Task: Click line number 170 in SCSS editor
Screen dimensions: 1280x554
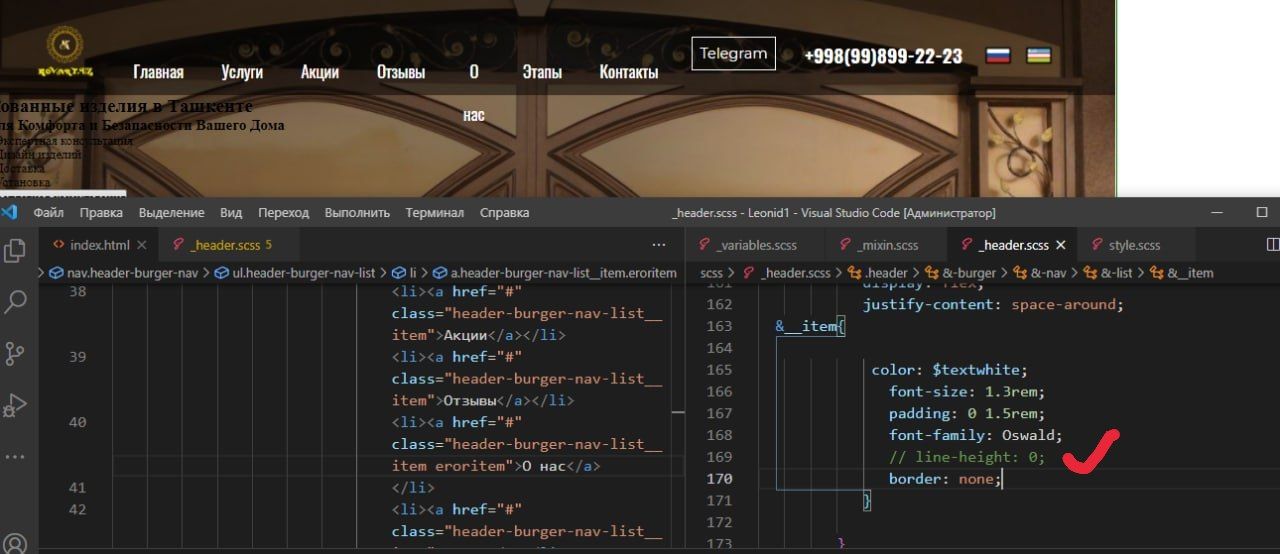Action: click(x=719, y=479)
